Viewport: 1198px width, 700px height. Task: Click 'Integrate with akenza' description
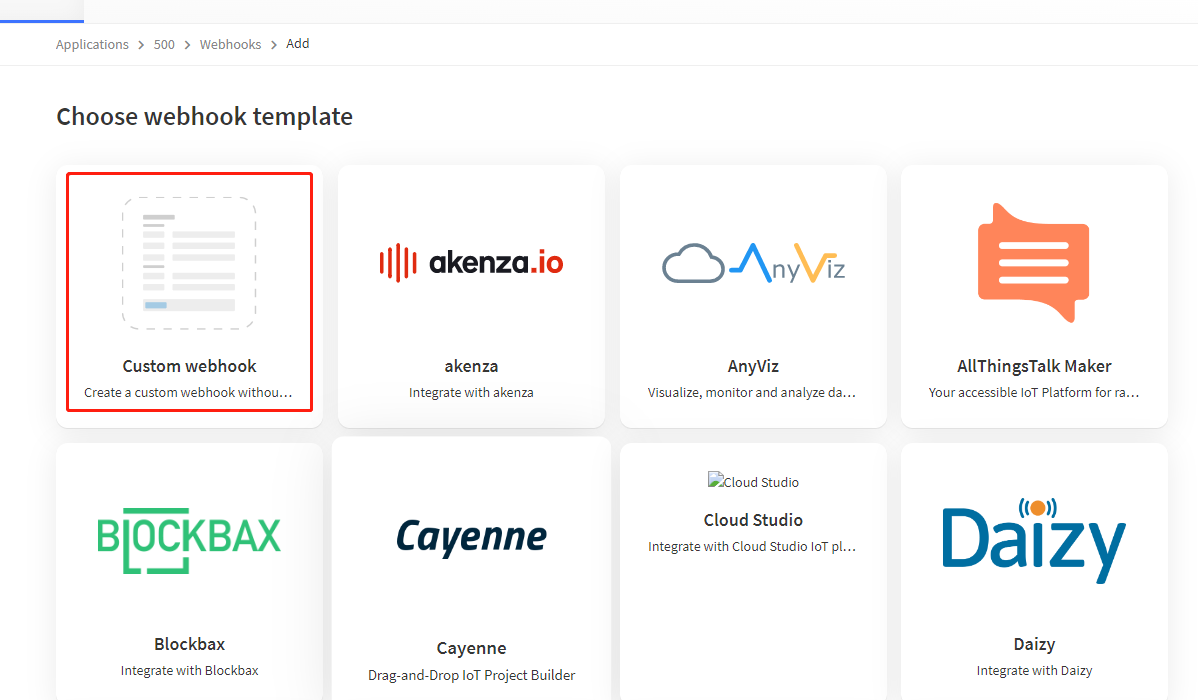pyautogui.click(x=471, y=392)
